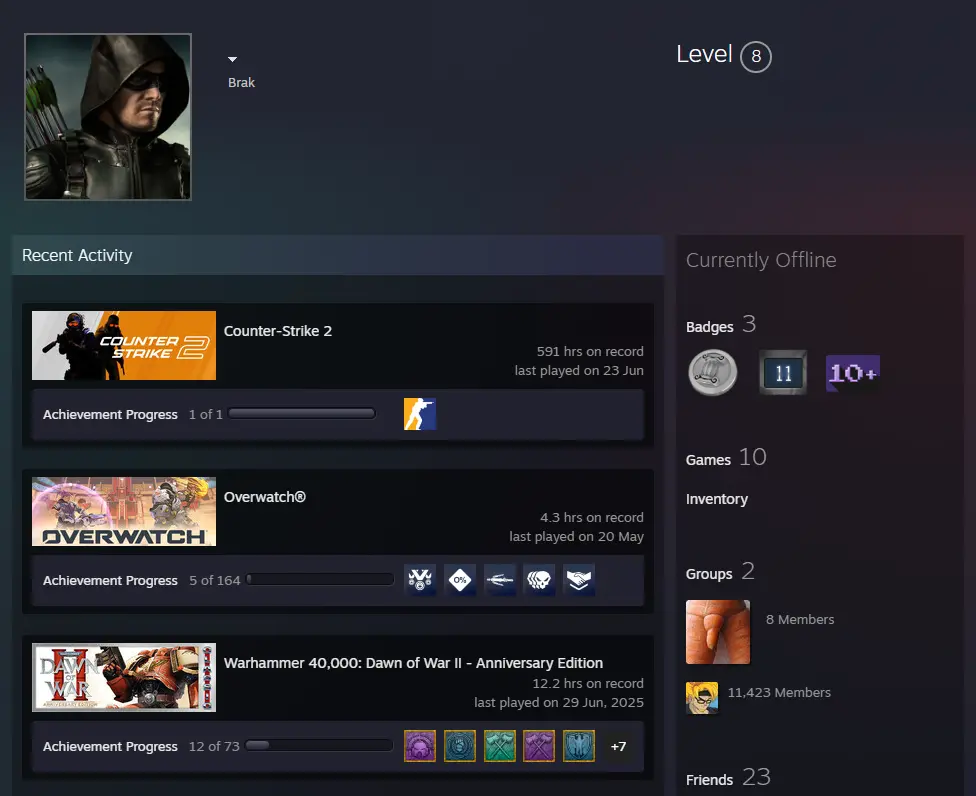Image resolution: width=976 pixels, height=796 pixels.
Task: Click last played on 23 Jun text
Action: [579, 370]
